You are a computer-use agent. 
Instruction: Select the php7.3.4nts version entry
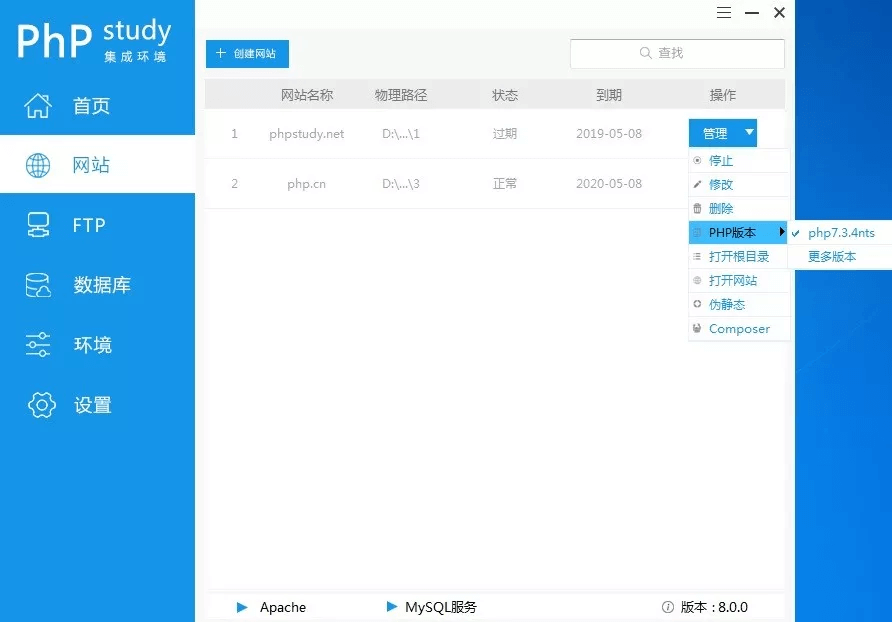(840, 232)
